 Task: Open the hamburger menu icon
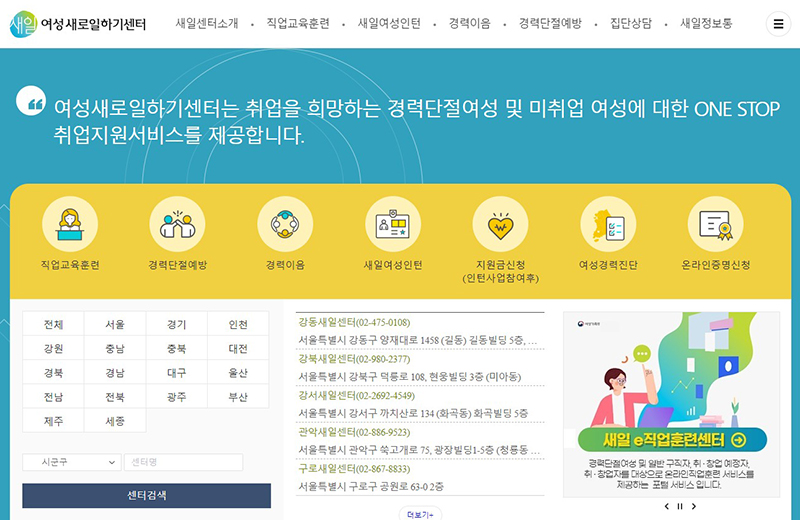pos(778,24)
